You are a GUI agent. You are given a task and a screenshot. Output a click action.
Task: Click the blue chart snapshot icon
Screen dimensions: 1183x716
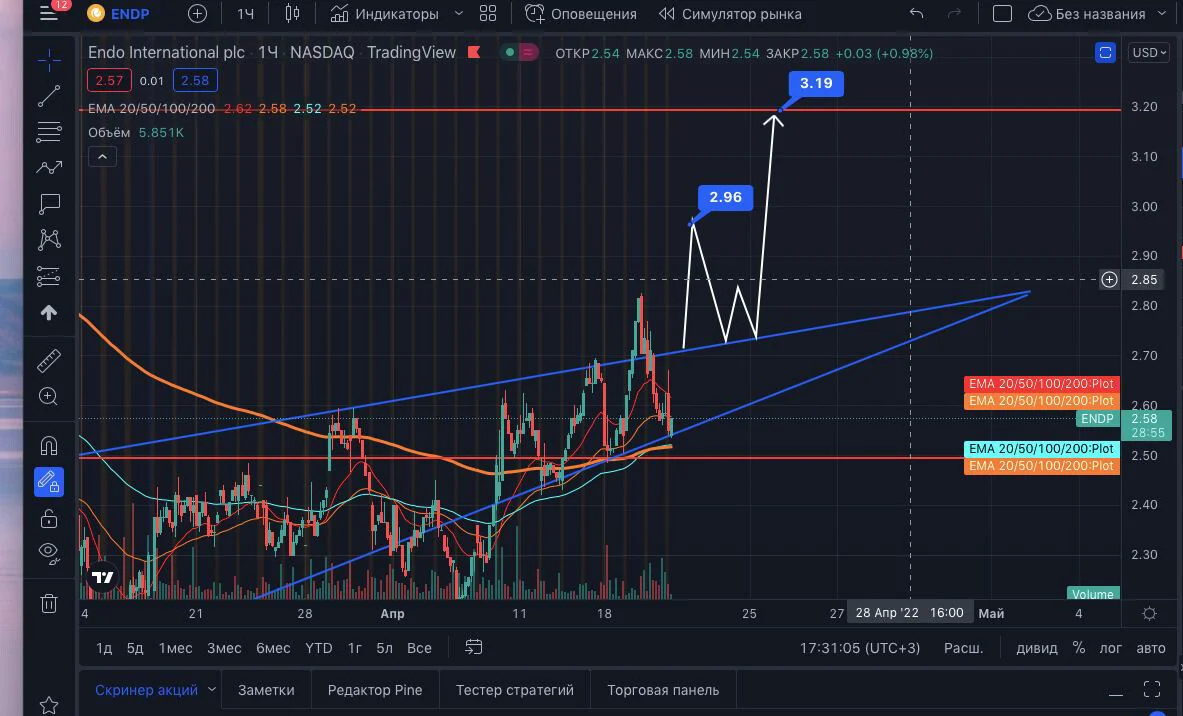point(1105,52)
